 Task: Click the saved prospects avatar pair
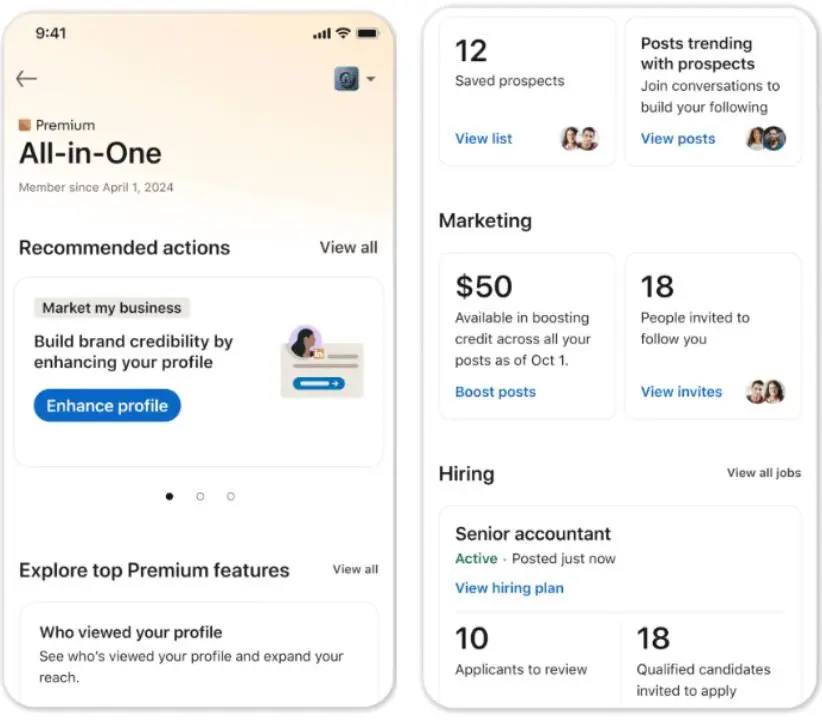(579, 139)
